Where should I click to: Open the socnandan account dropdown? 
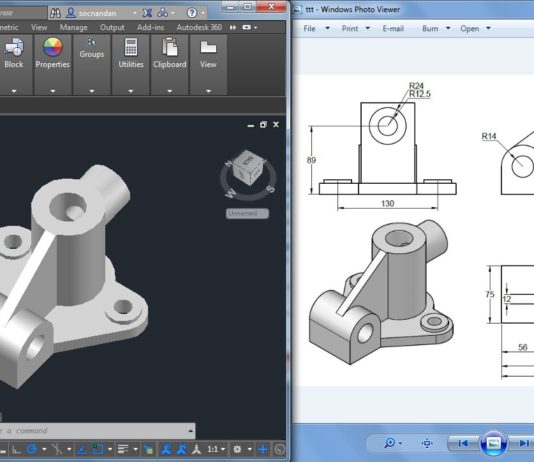point(135,13)
